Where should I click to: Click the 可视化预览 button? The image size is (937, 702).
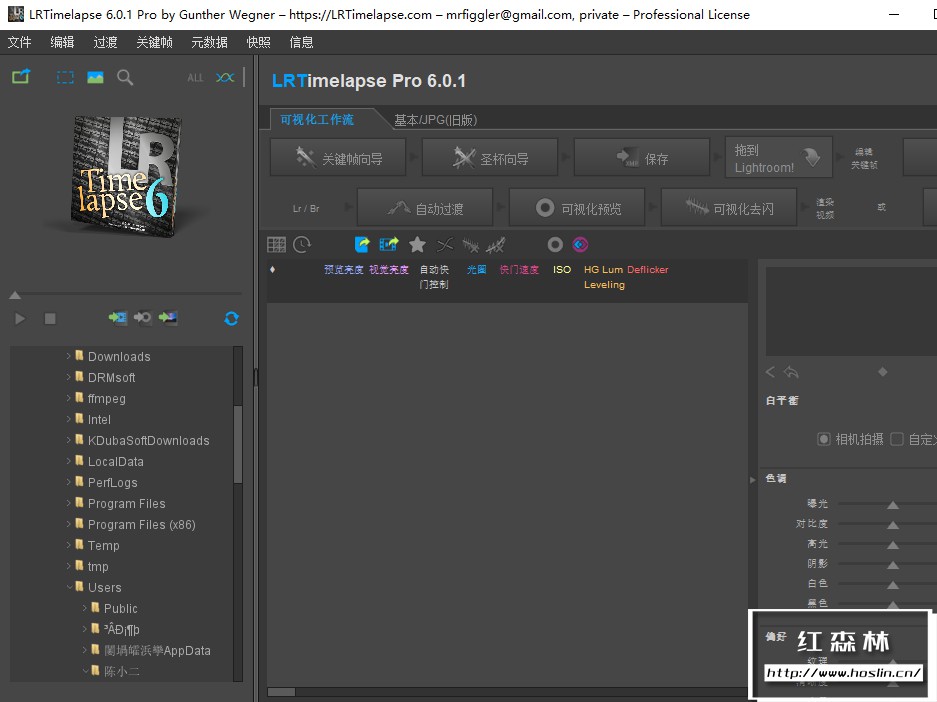tap(577, 208)
